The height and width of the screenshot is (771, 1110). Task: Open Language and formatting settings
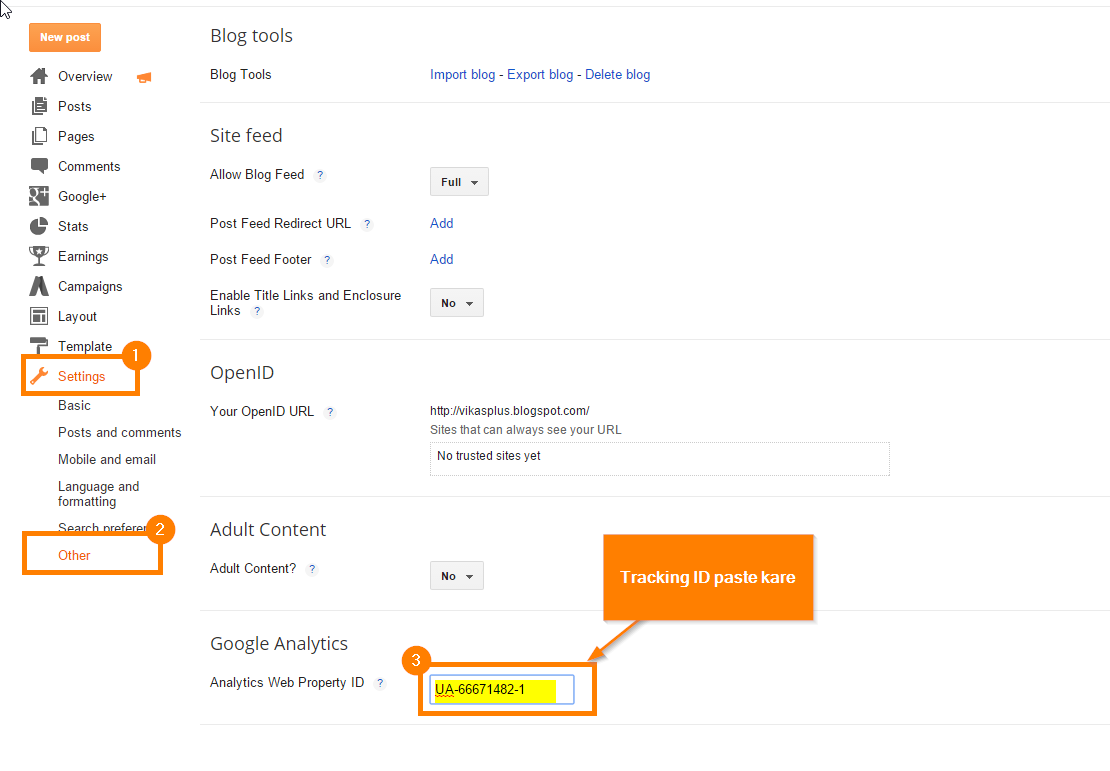point(98,494)
